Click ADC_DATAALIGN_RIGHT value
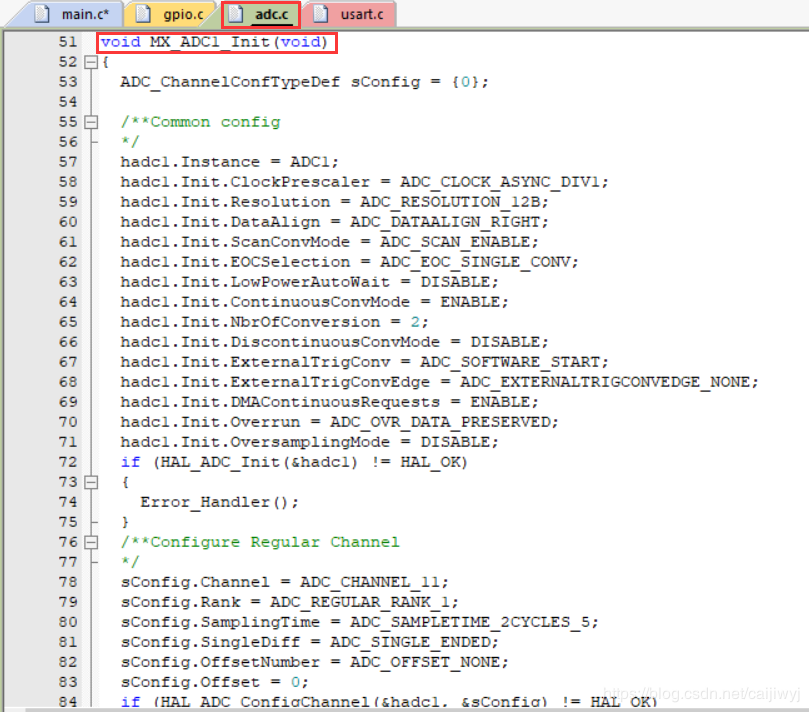Viewport: 809px width, 712px height. click(x=445, y=222)
